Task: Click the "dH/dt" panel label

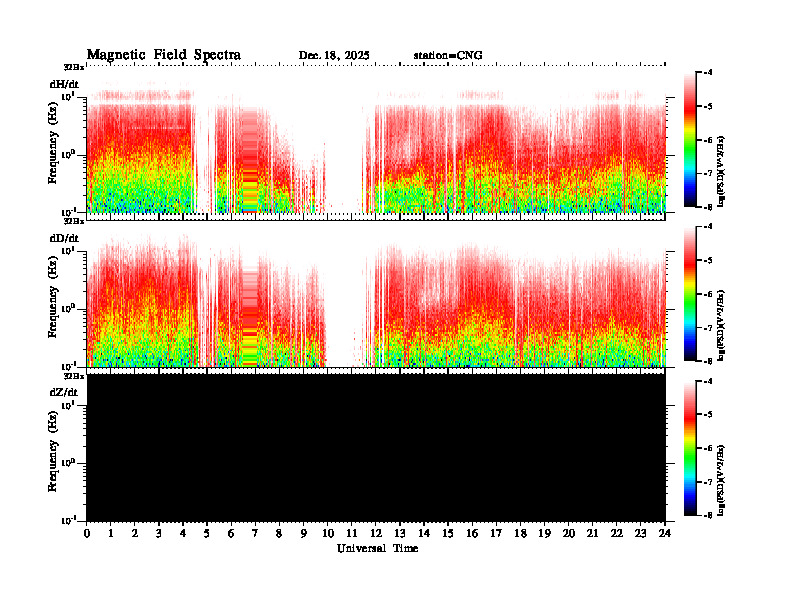Action: [64, 84]
